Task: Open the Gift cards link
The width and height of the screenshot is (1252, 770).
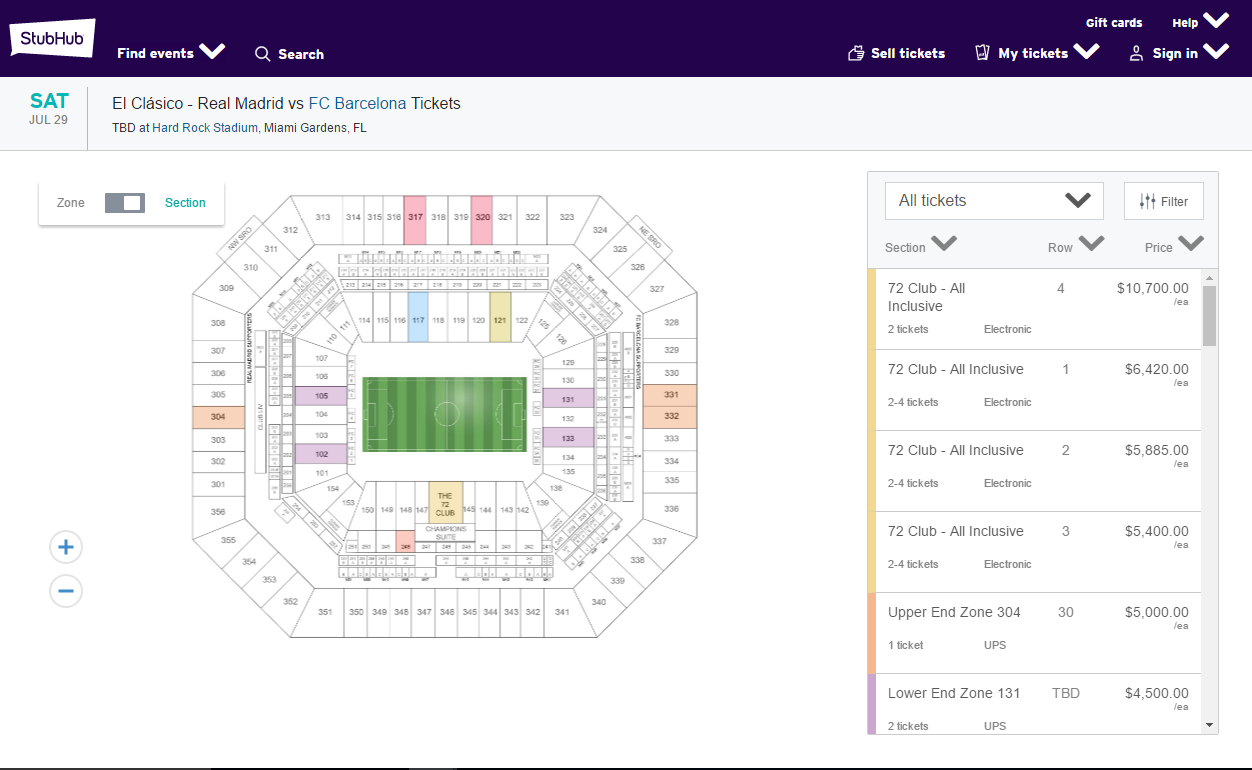Action: (x=1114, y=23)
